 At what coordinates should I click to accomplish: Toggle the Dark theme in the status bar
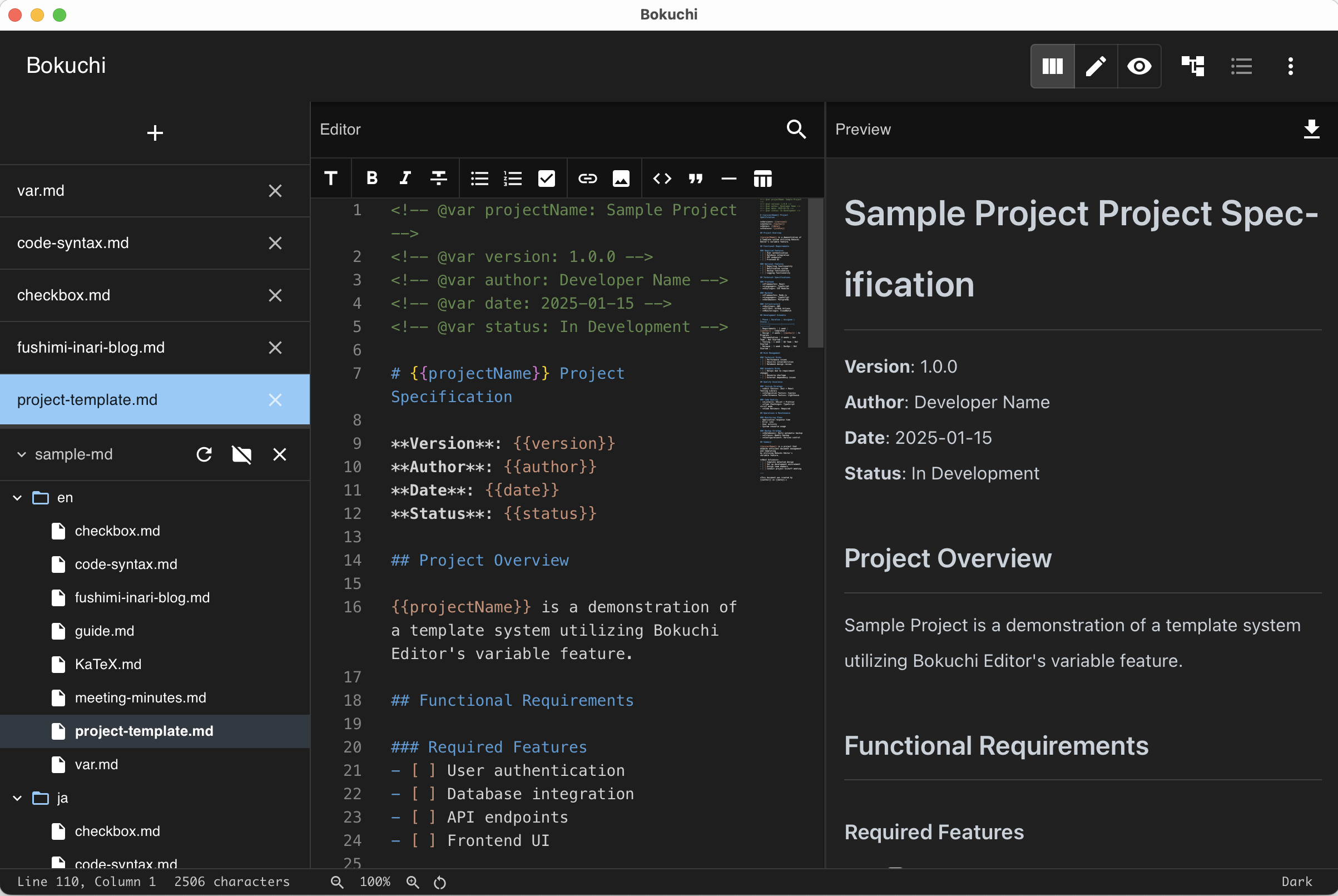[1296, 881]
